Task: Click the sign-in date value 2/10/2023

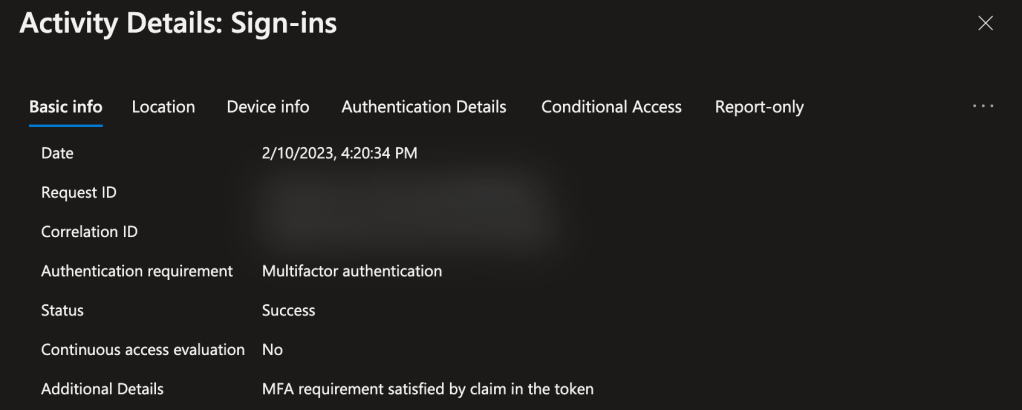Action: click(339, 153)
